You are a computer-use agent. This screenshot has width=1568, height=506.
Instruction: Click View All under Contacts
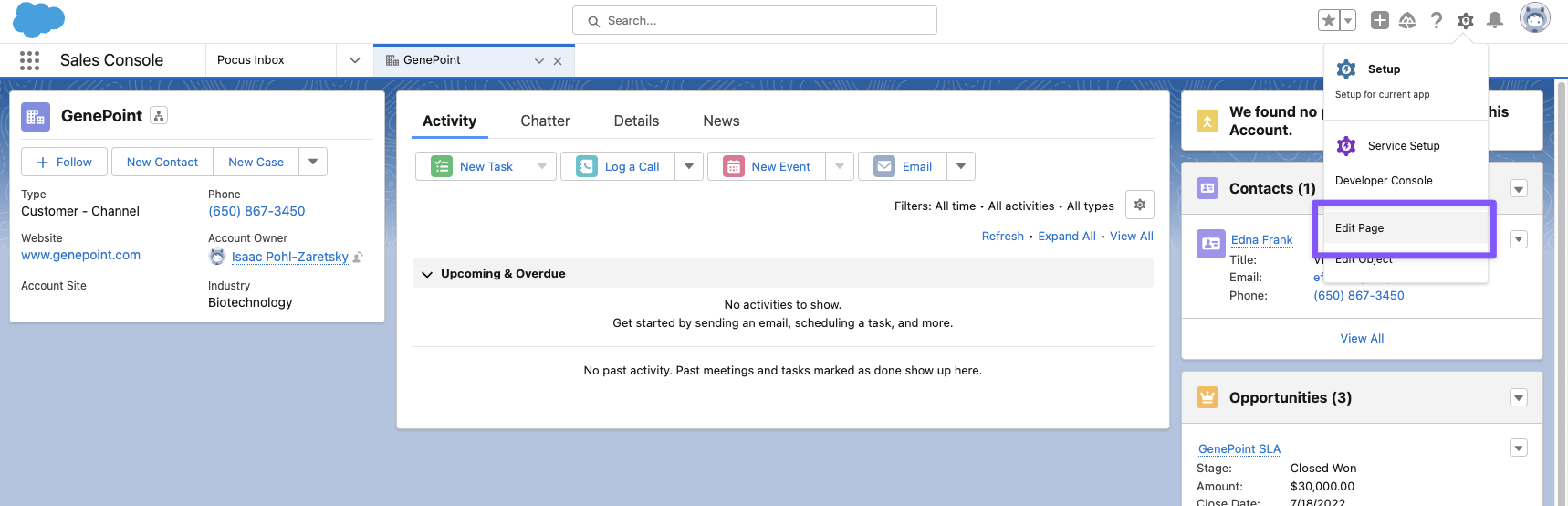tap(1362, 339)
